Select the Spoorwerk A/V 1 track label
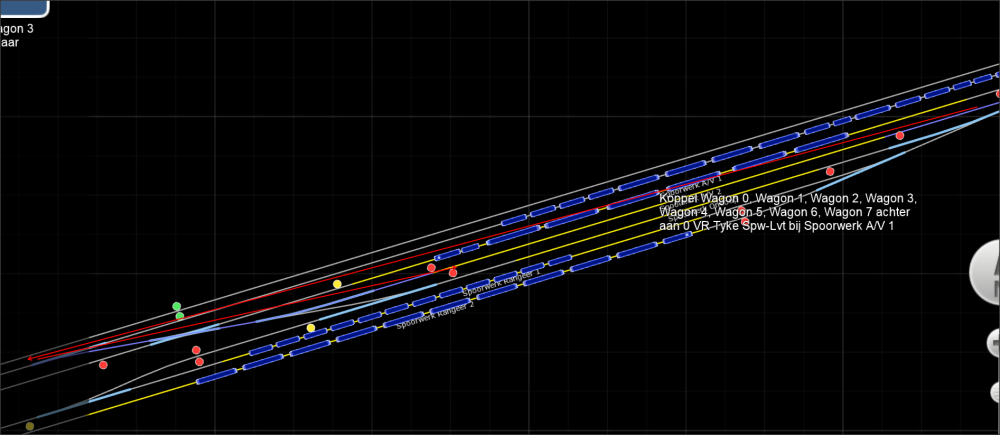Screen dimensions: 1000x435 [694, 184]
